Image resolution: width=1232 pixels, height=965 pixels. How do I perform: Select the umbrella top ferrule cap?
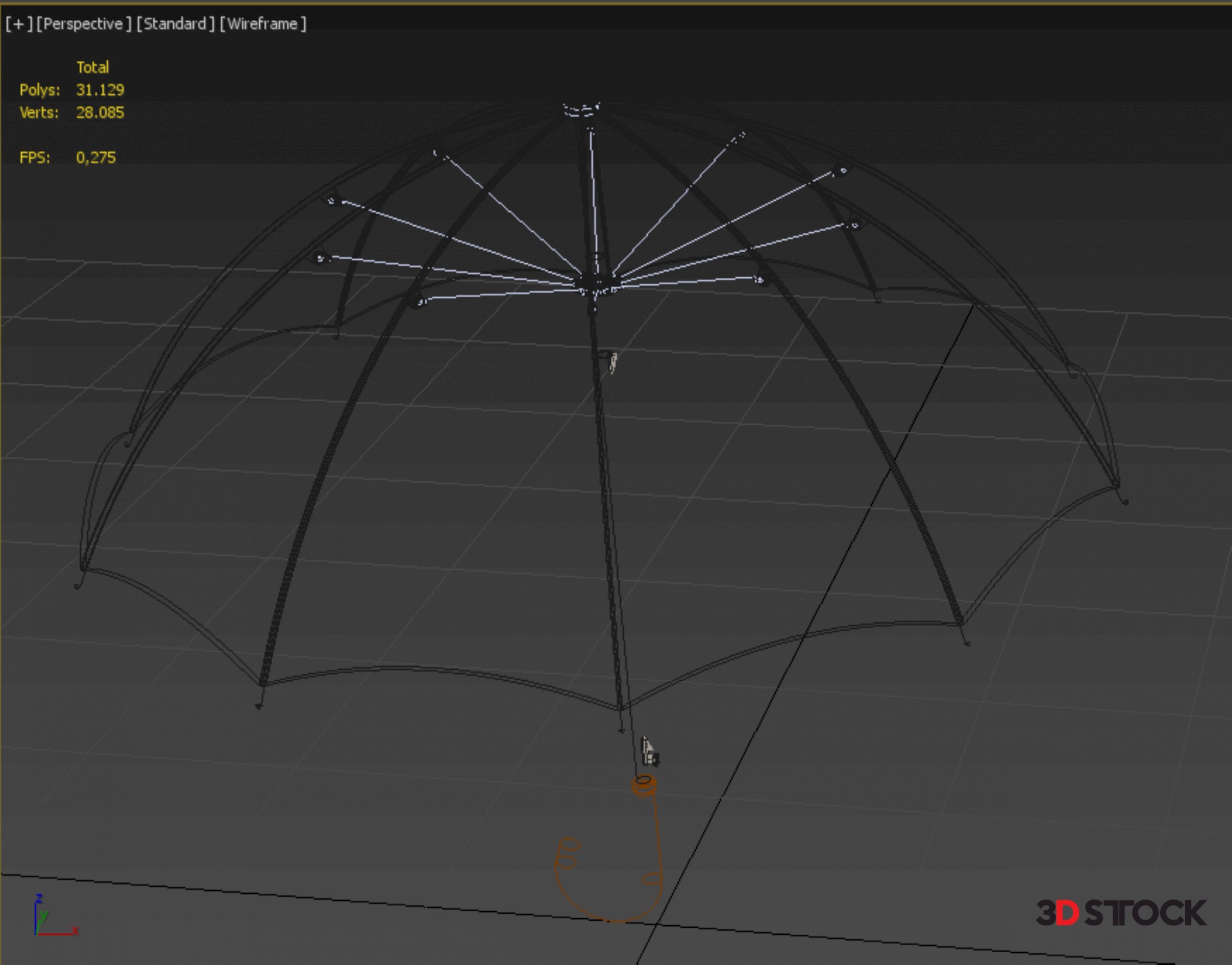(581, 109)
